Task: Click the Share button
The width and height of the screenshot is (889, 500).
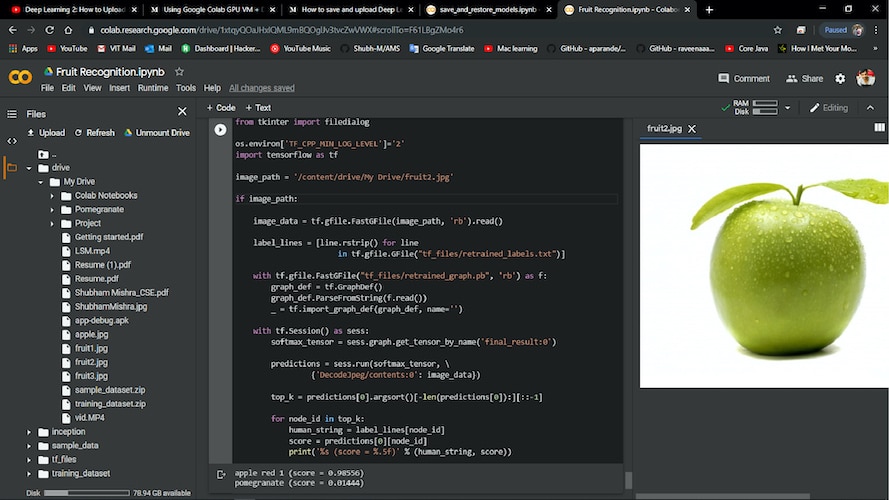Action: [x=805, y=78]
